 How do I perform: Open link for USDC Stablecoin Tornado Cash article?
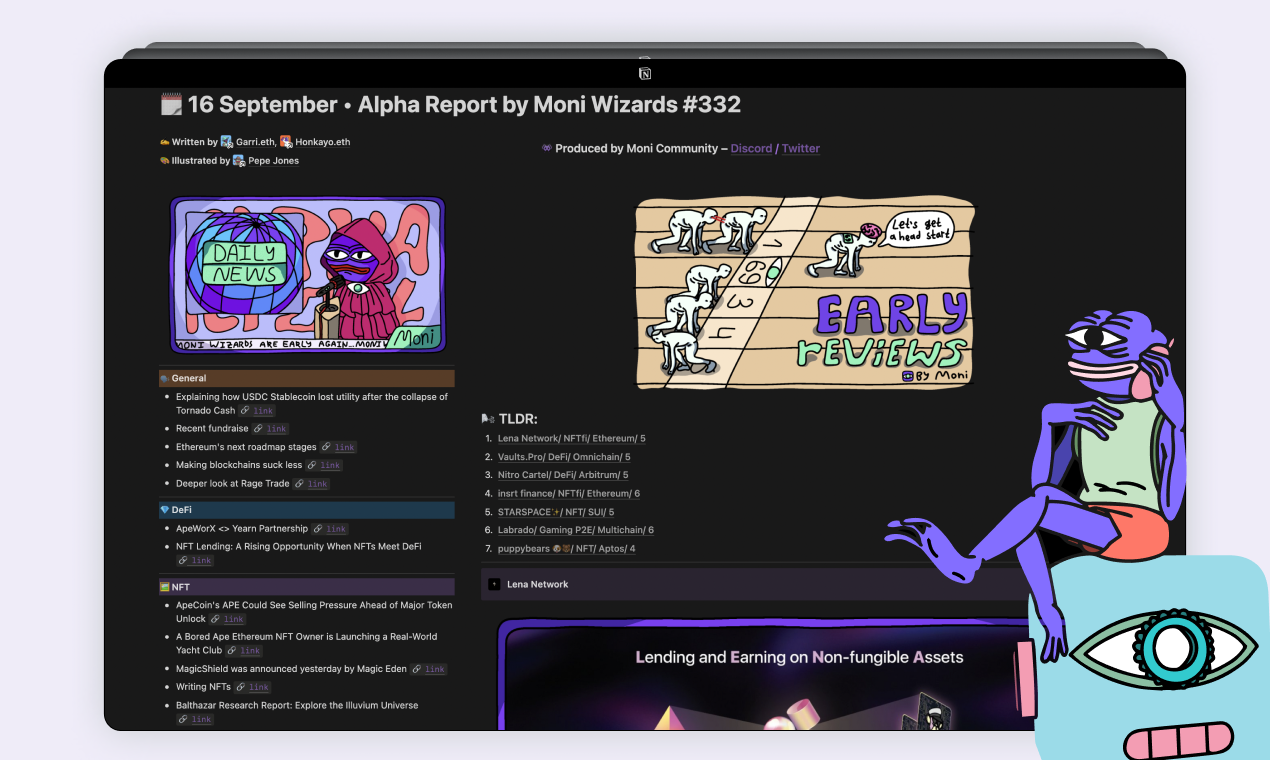click(x=257, y=411)
